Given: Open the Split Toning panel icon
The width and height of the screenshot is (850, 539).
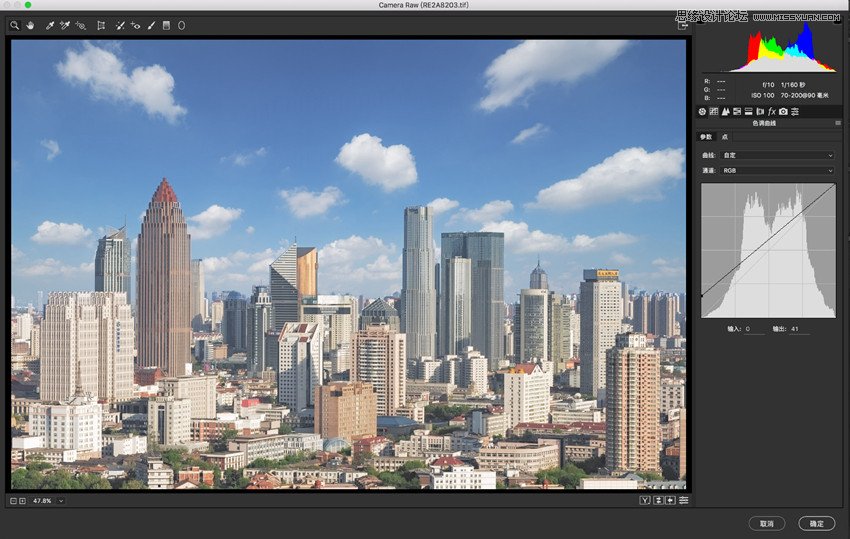Looking at the screenshot, I should [x=749, y=112].
